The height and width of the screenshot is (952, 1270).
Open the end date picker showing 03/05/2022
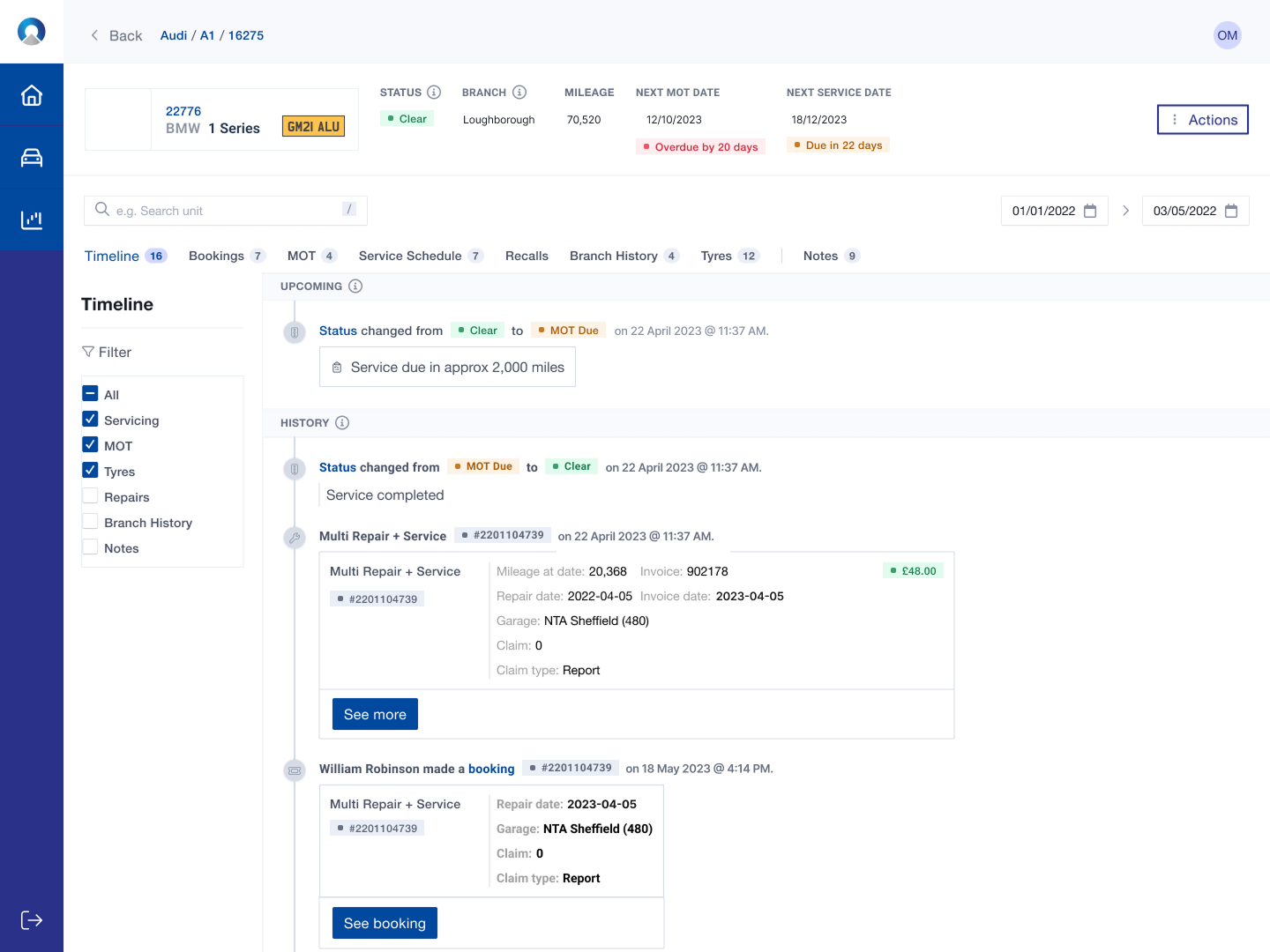pos(1231,211)
